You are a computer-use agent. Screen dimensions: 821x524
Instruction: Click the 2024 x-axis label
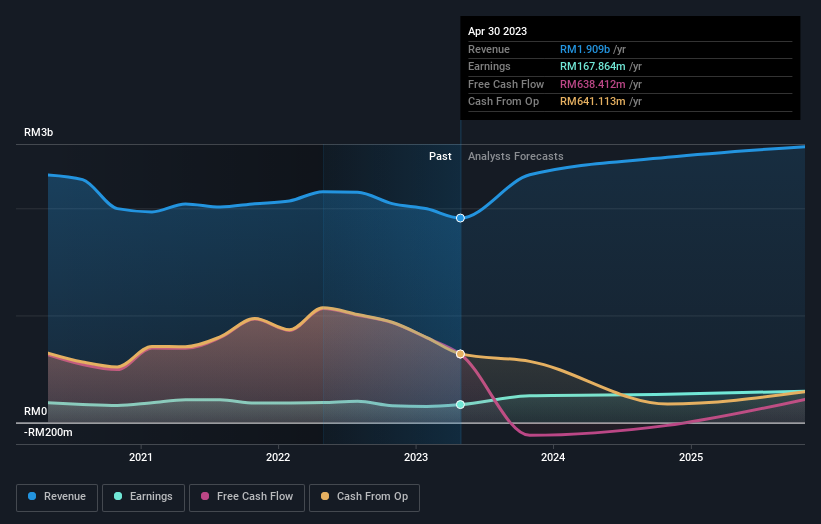click(553, 458)
